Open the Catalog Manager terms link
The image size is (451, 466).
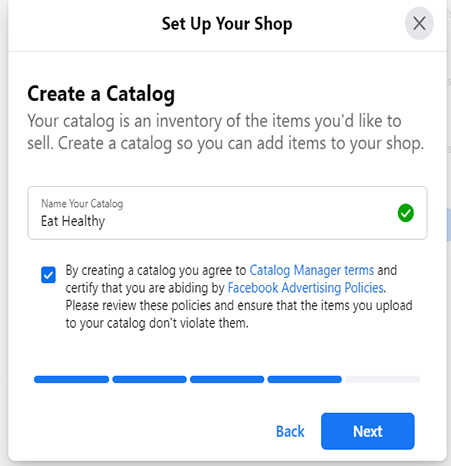tap(312, 270)
